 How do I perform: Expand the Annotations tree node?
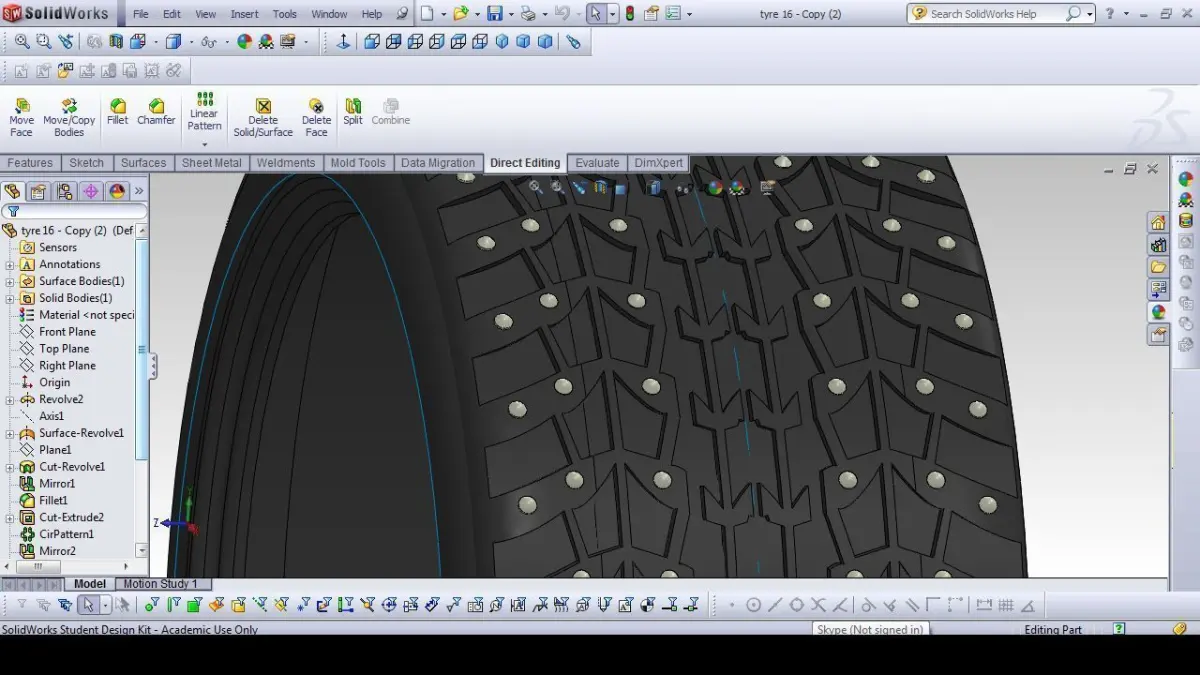click(x=10, y=265)
